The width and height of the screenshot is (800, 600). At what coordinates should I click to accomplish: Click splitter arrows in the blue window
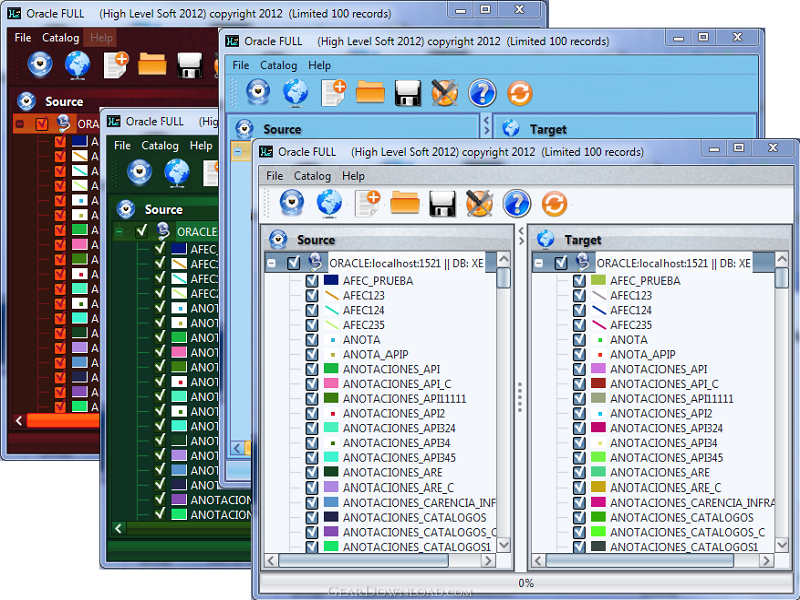point(486,125)
